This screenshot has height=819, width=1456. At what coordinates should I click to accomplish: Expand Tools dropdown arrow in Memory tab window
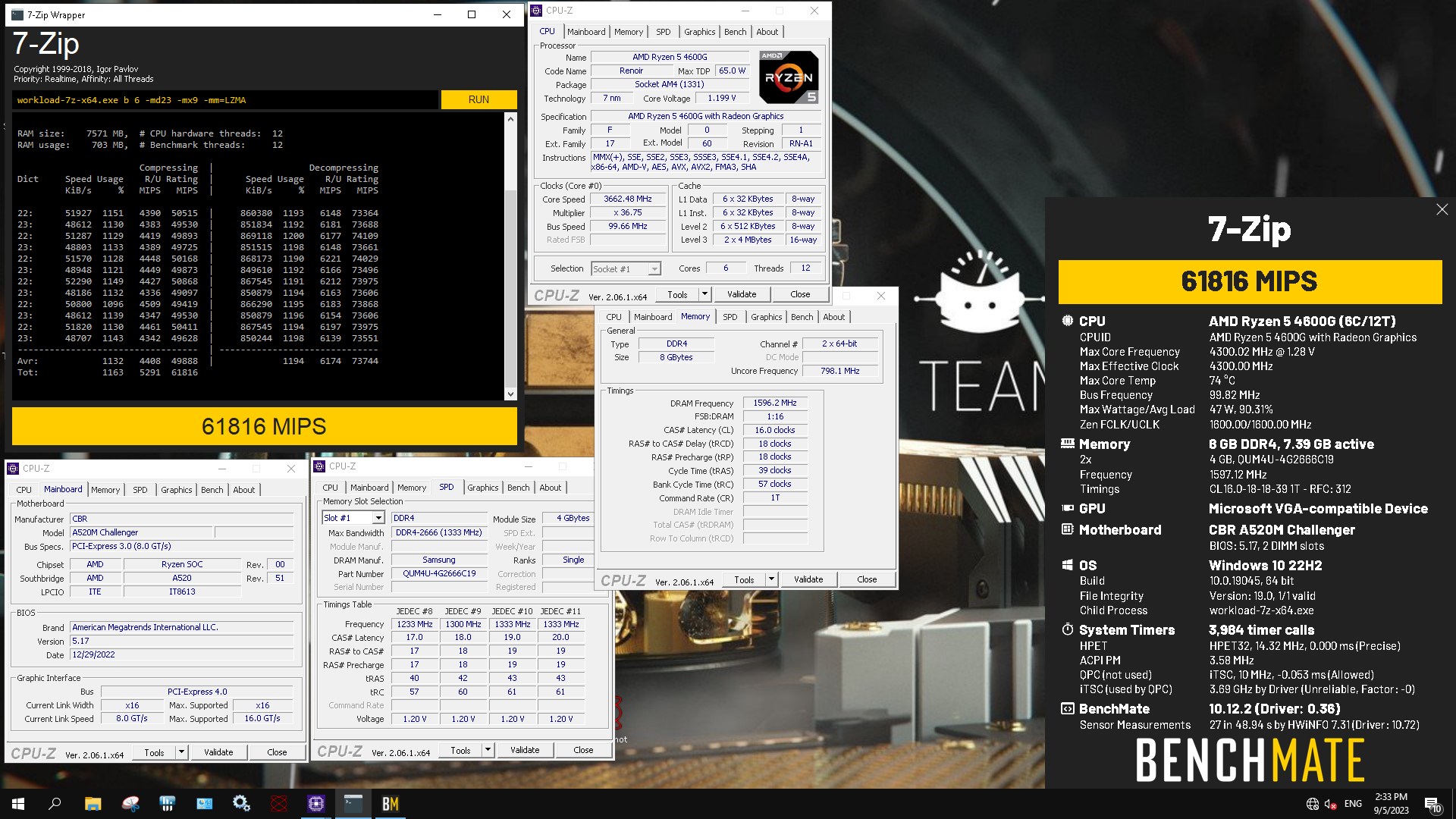(771, 579)
